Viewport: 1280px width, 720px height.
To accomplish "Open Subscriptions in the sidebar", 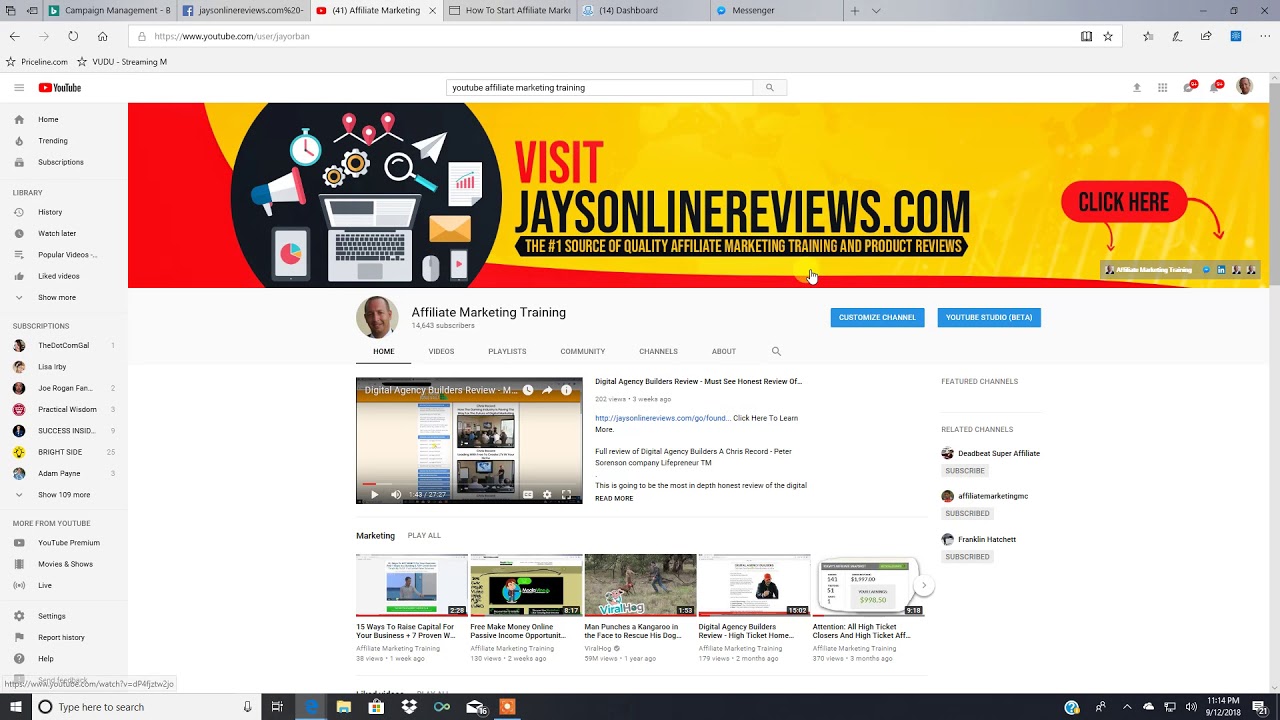I will (x=64, y=162).
